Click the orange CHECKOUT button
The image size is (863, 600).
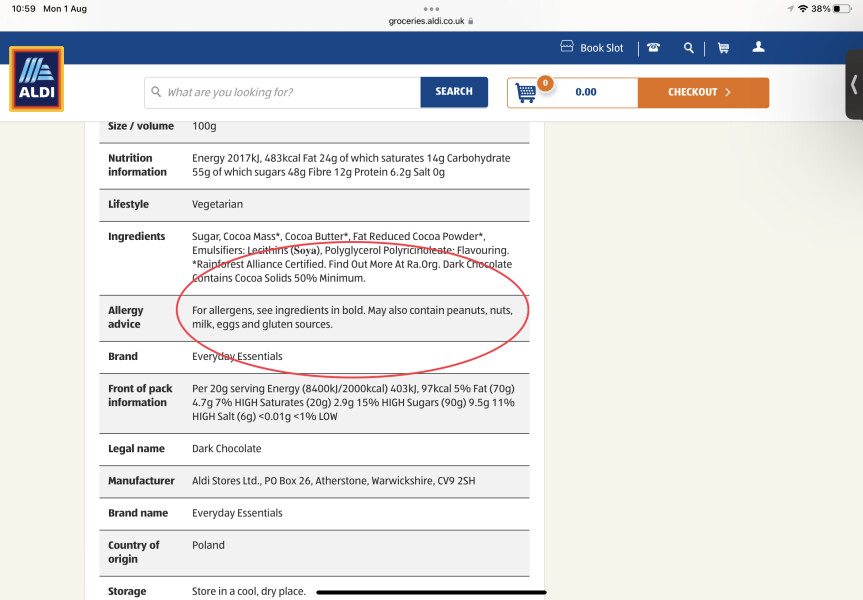tap(703, 92)
